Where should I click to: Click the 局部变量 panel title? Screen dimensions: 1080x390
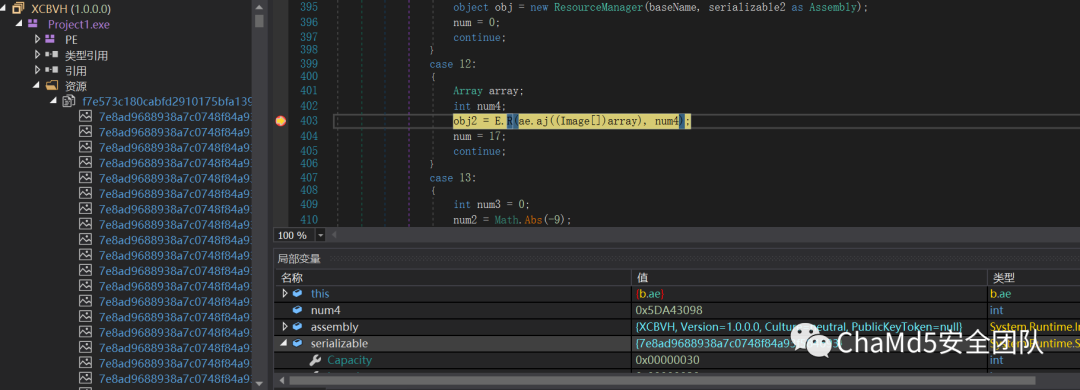coord(299,259)
